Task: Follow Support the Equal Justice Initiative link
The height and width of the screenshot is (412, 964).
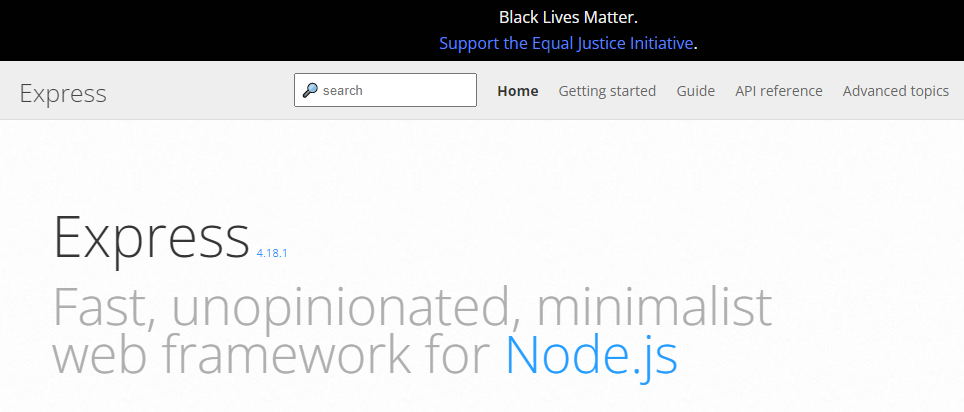Action: pos(566,44)
